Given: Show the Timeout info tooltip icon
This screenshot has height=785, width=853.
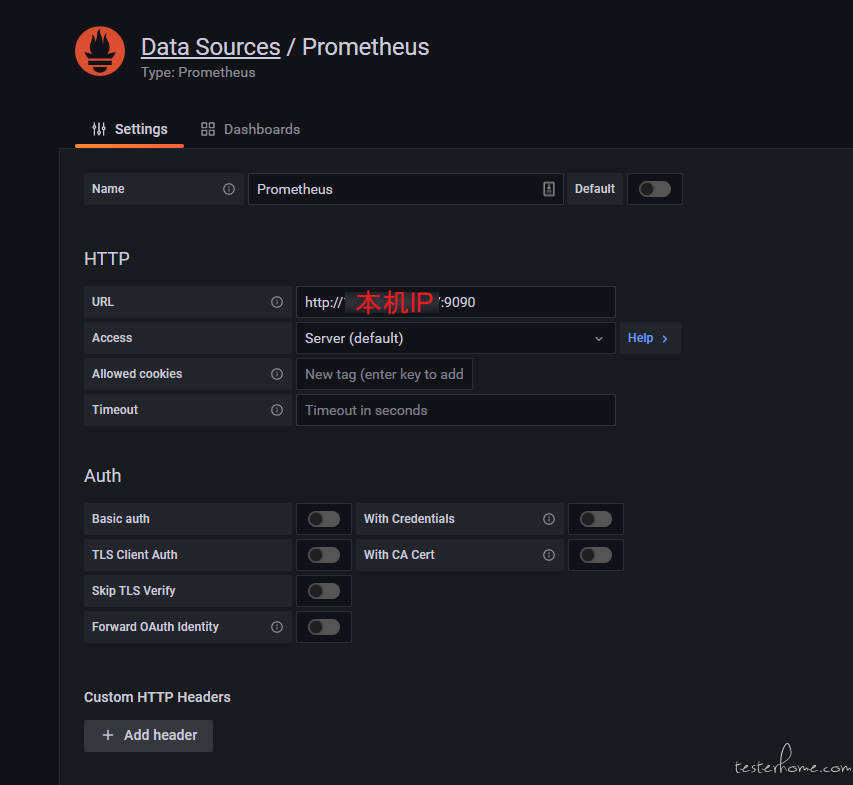Looking at the screenshot, I should tap(277, 410).
